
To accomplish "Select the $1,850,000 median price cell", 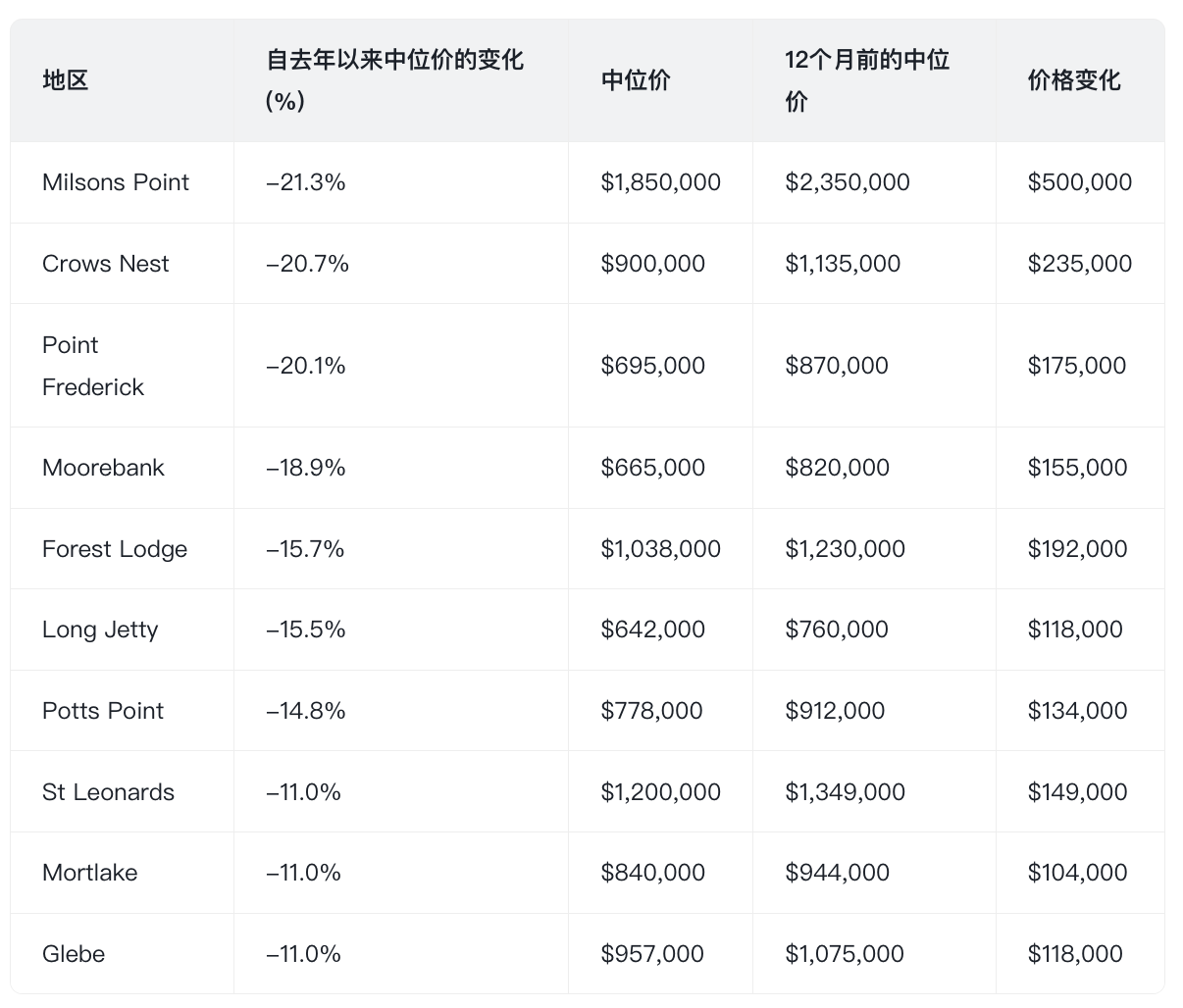I will [660, 182].
